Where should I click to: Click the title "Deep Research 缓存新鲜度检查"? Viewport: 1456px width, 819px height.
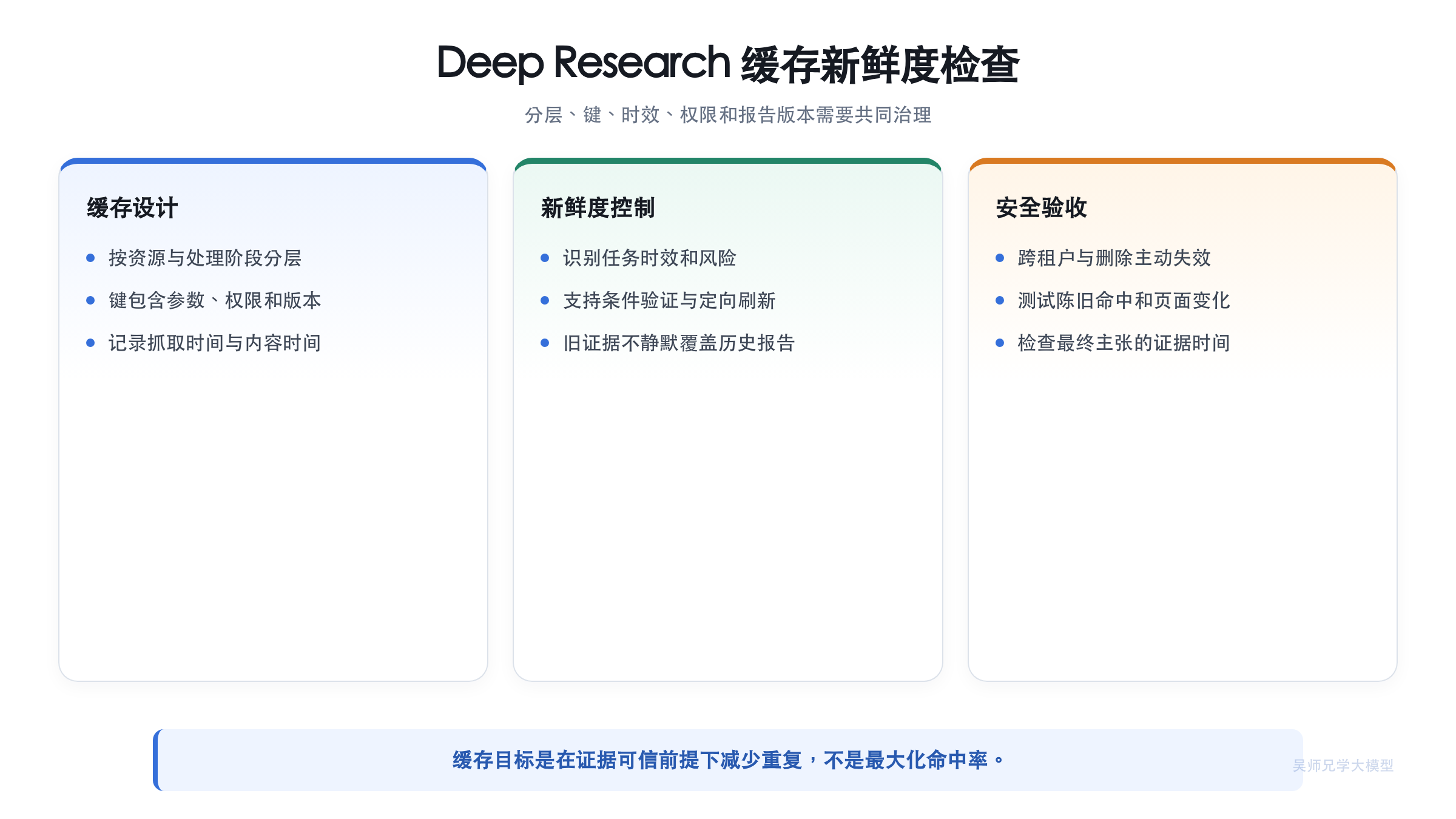(728, 64)
